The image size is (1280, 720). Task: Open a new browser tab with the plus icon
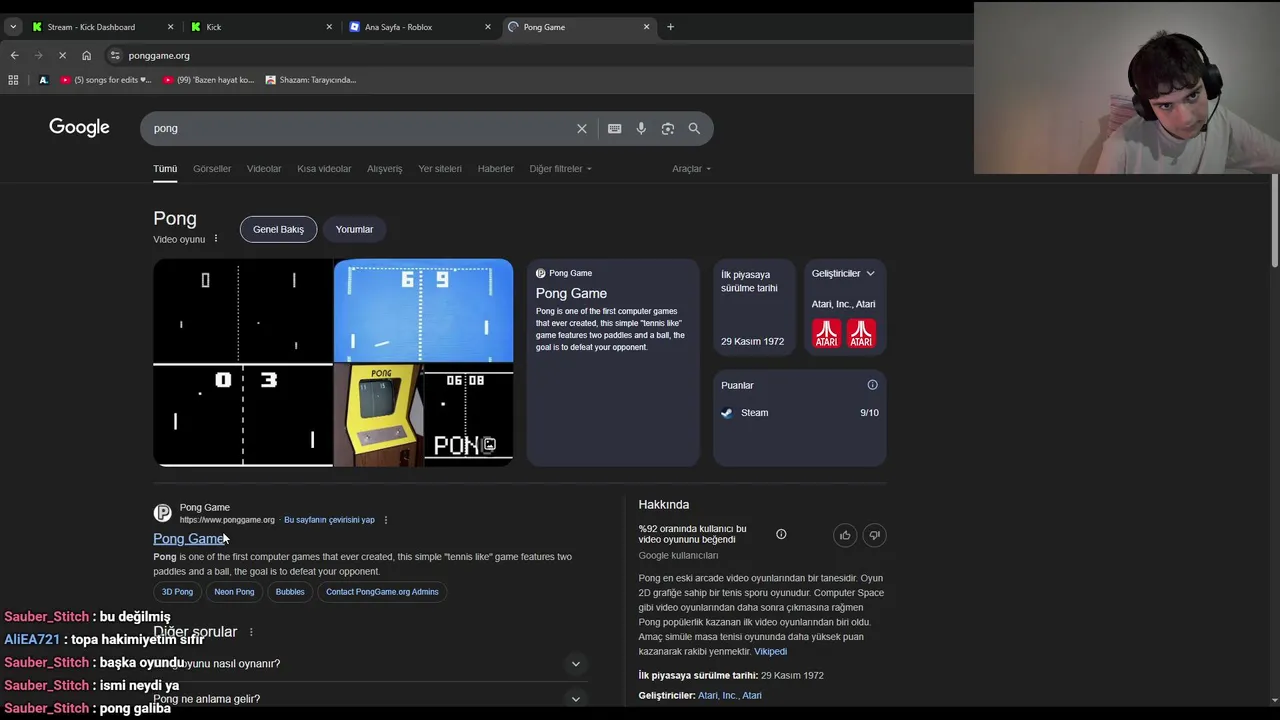tap(670, 27)
